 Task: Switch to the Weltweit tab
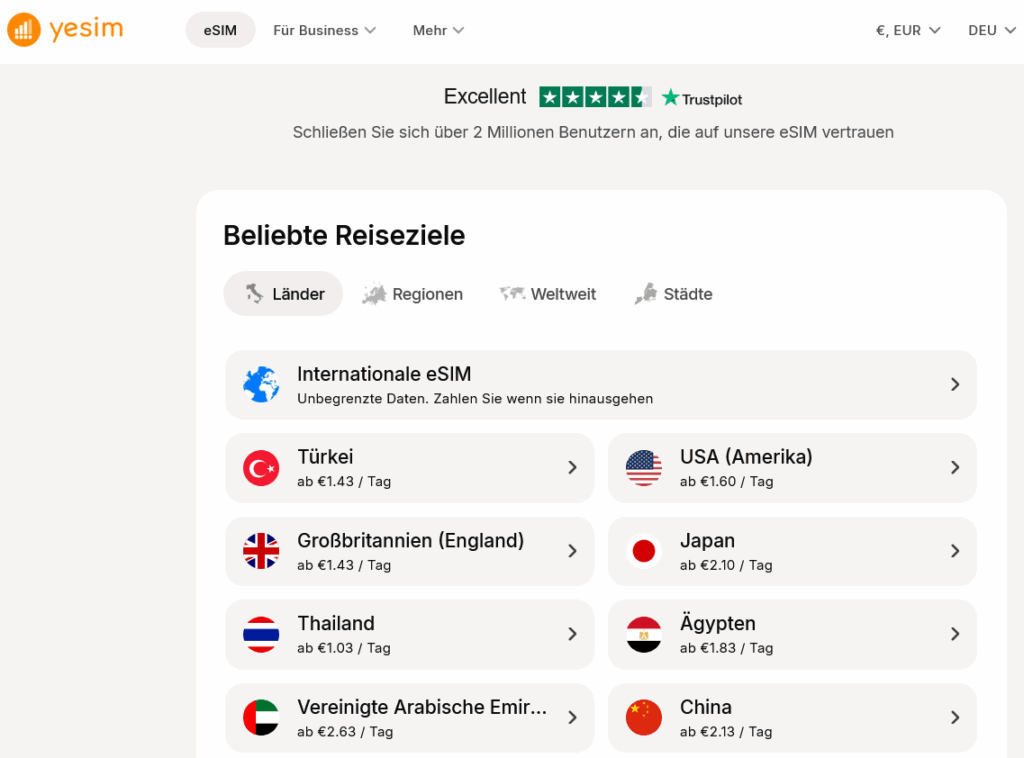point(547,293)
